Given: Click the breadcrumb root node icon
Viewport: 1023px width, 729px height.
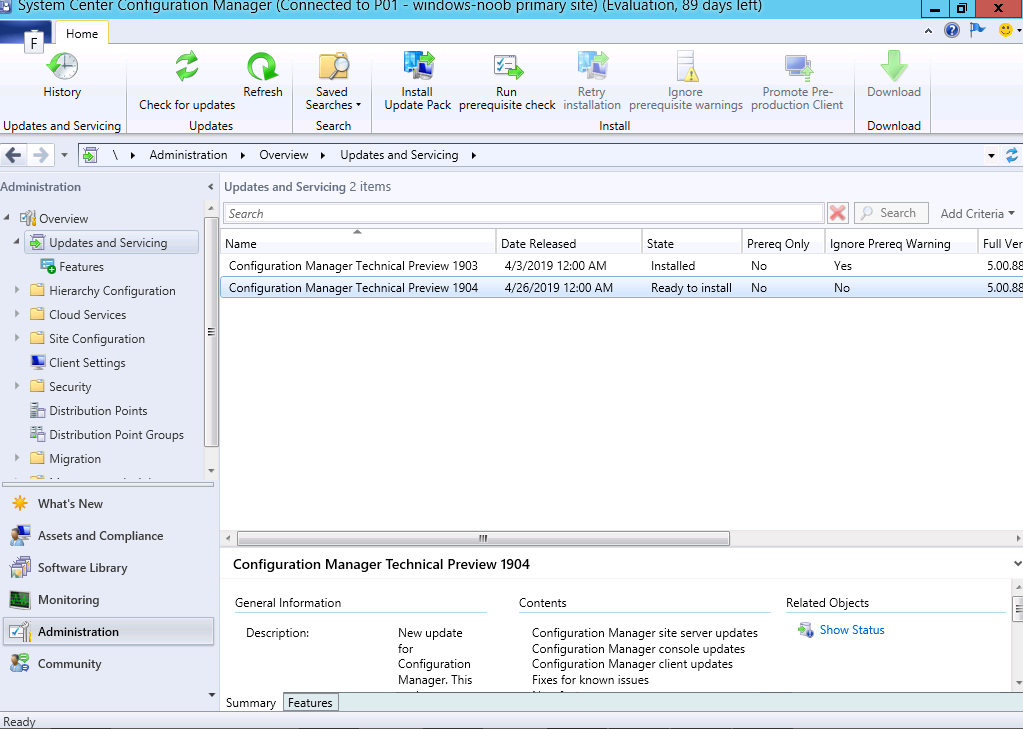Looking at the screenshot, I should point(90,155).
